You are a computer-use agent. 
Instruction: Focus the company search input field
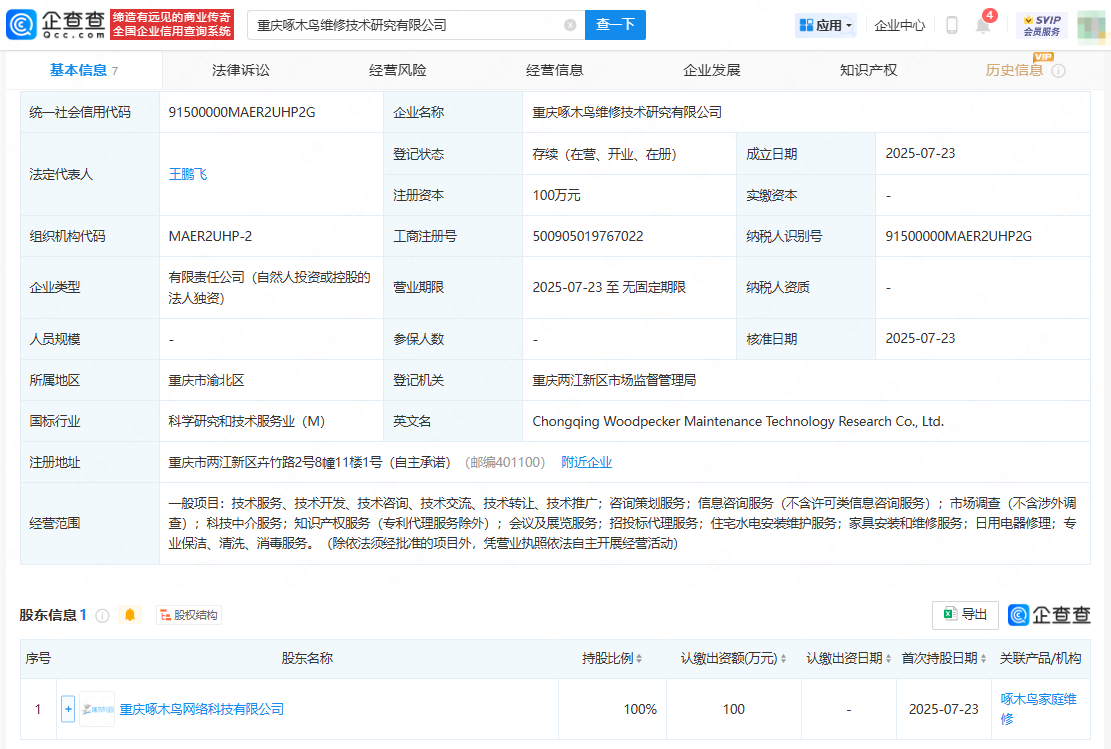click(417, 26)
